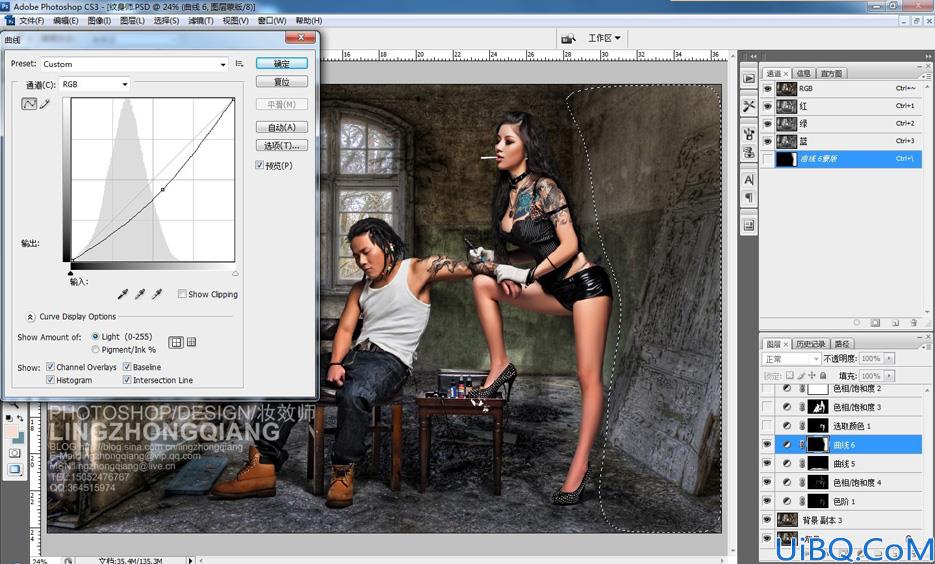The height and width of the screenshot is (564, 935).
Task: Switch to the simple 4x4 grid icon
Action: [175, 342]
